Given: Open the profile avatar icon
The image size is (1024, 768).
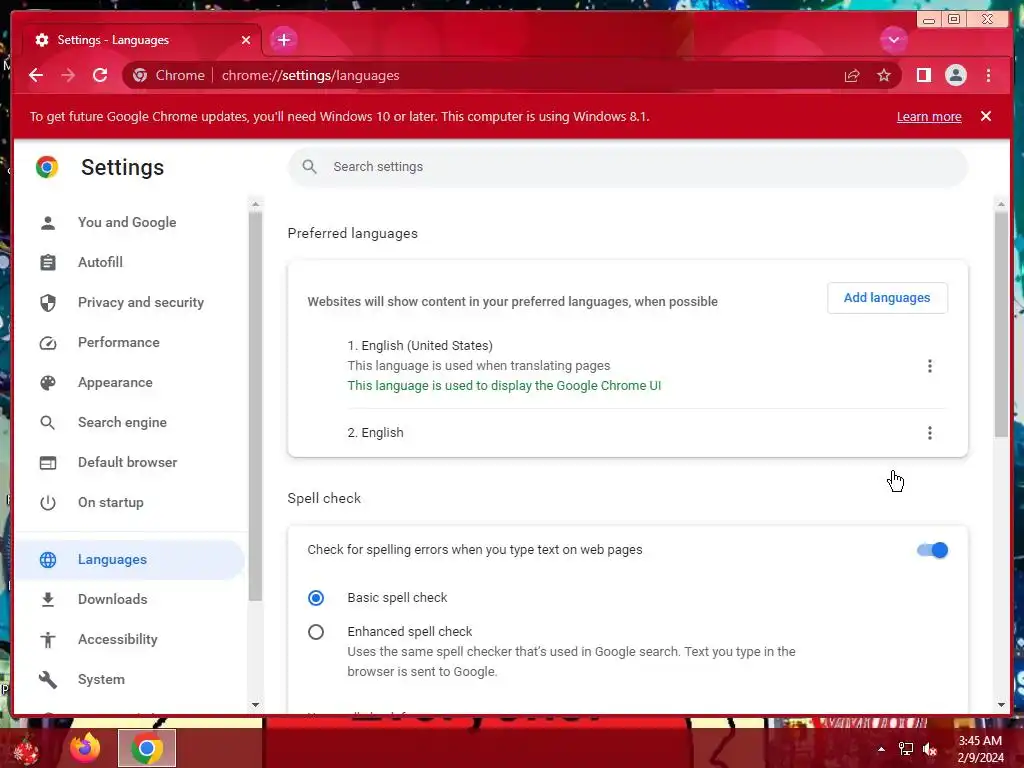Looking at the screenshot, I should click(955, 75).
